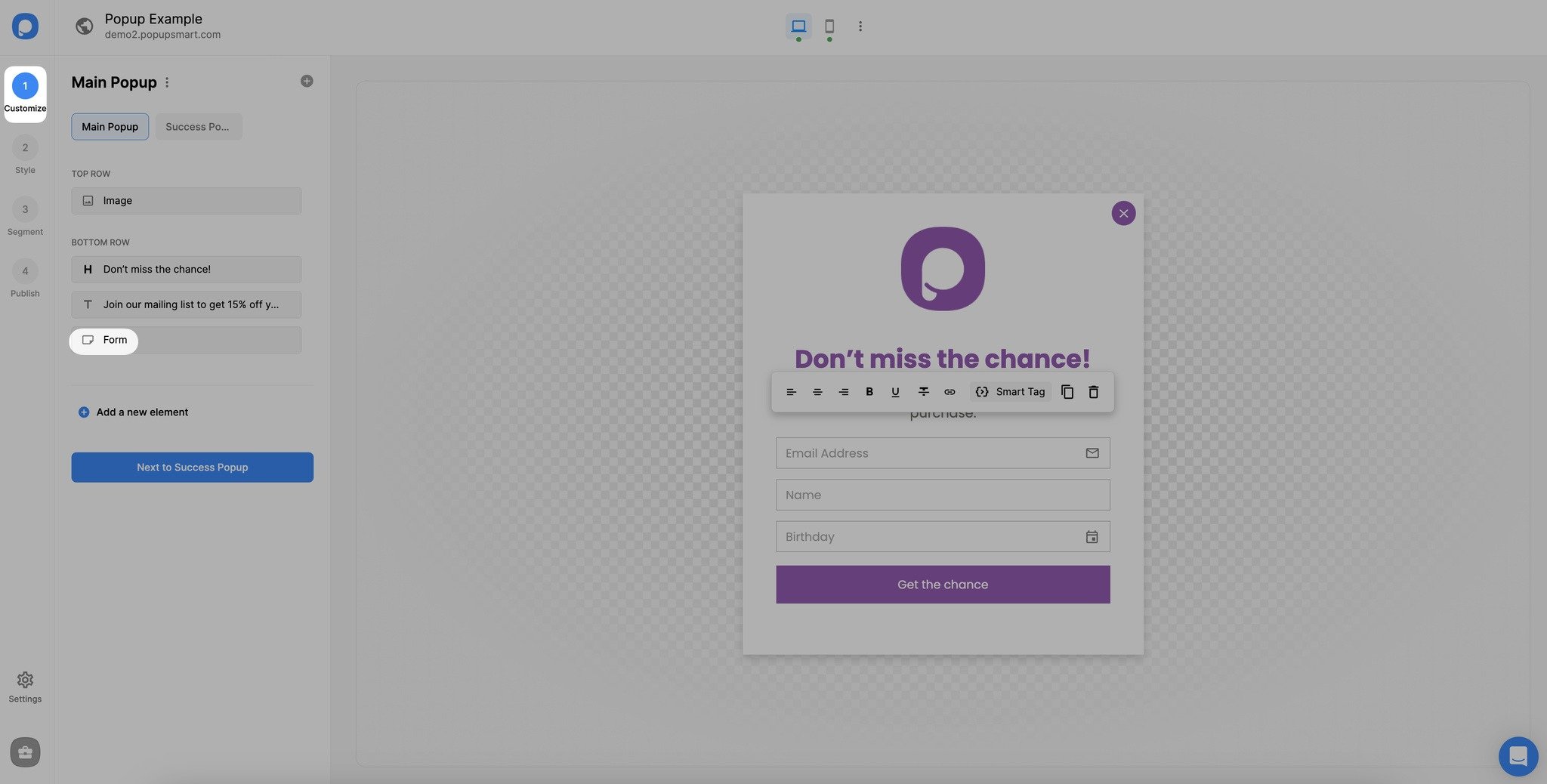
Task: Switch to desktop preview mode
Action: (798, 26)
